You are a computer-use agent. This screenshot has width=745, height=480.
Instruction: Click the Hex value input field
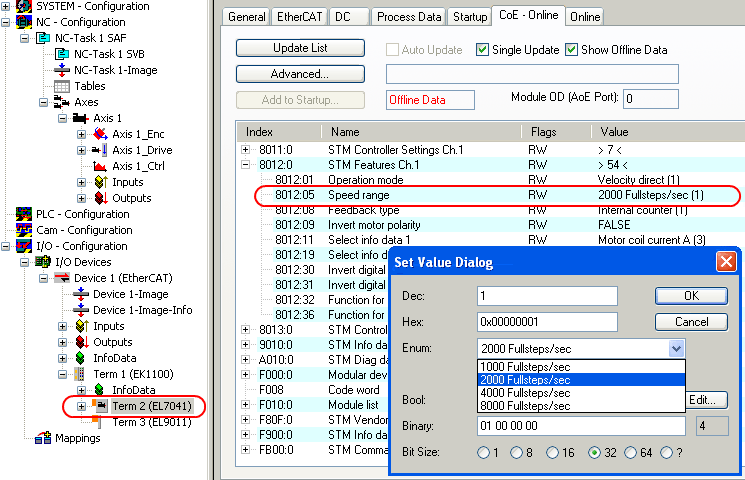547,322
